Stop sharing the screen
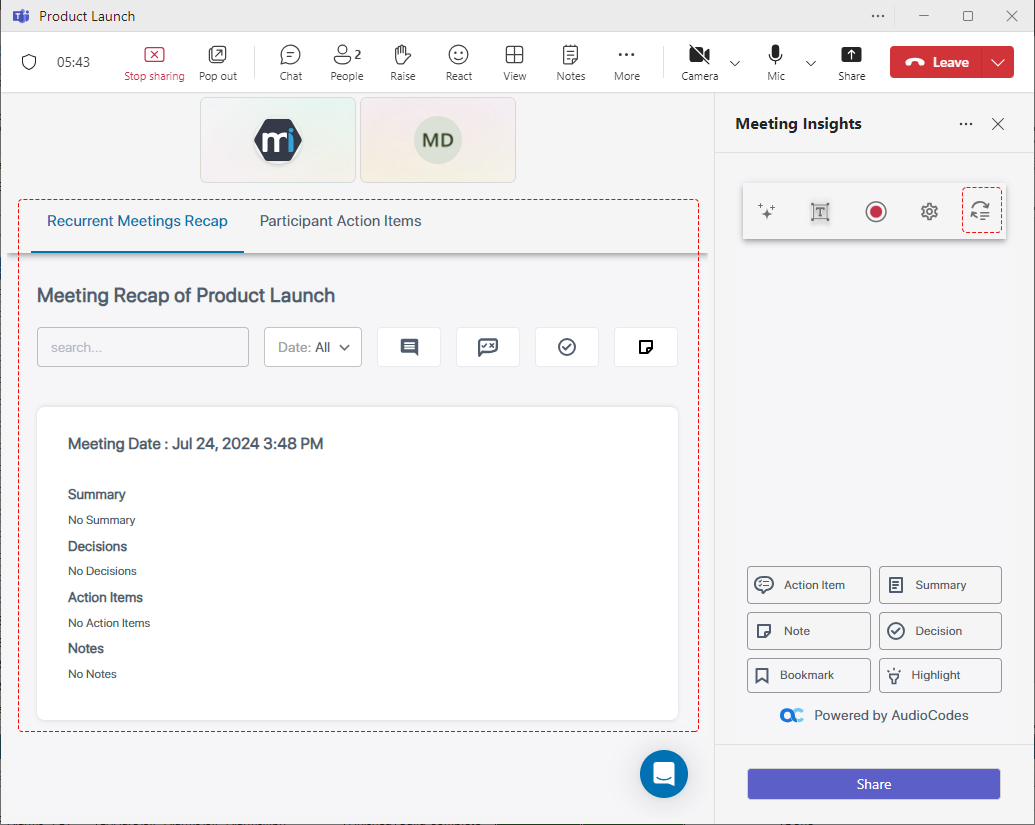Screen dimensions: 1035x825 point(154,62)
